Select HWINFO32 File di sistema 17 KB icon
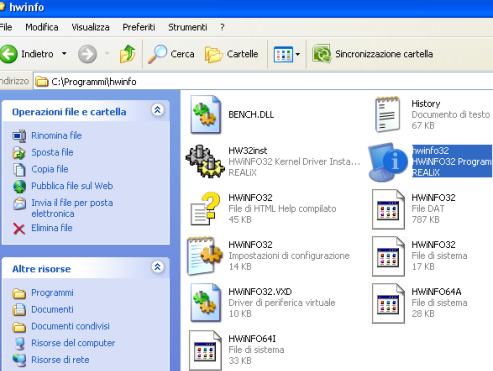Viewport: 493px width, 371px height. coord(389,256)
